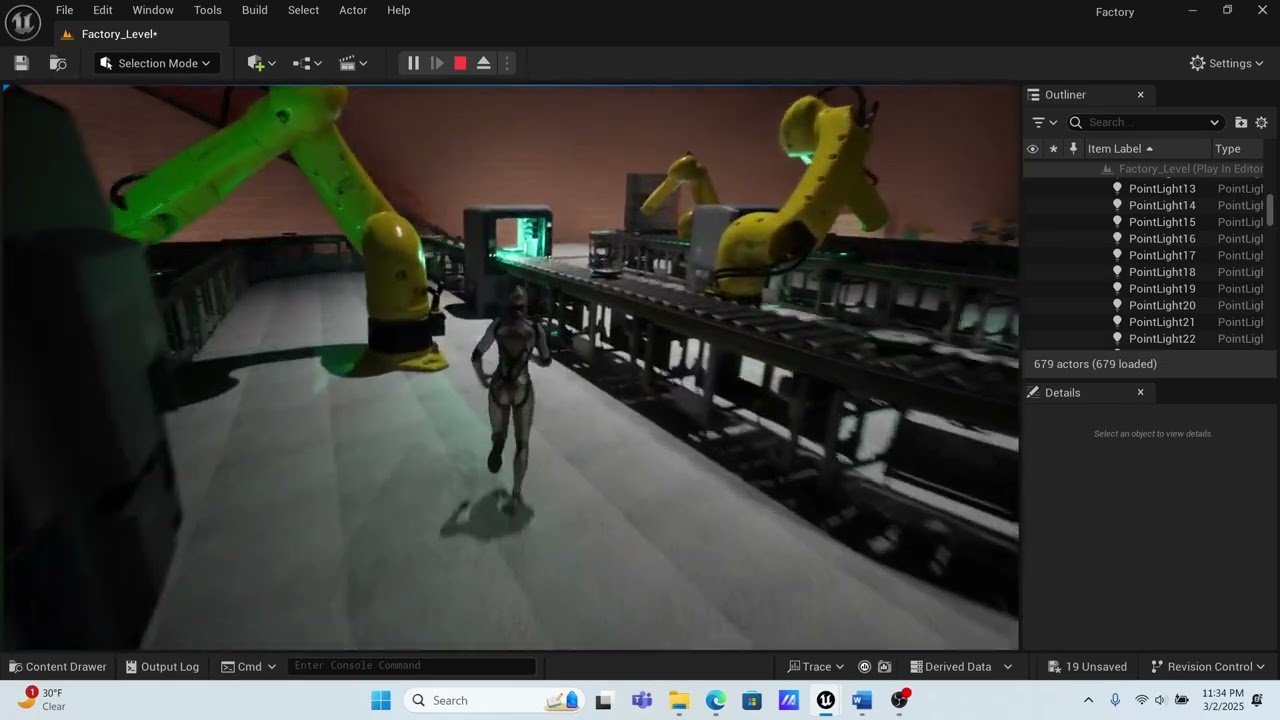This screenshot has height=720, width=1280.
Task: Open the cinematics clapperboard dropdown
Action: (x=353, y=63)
